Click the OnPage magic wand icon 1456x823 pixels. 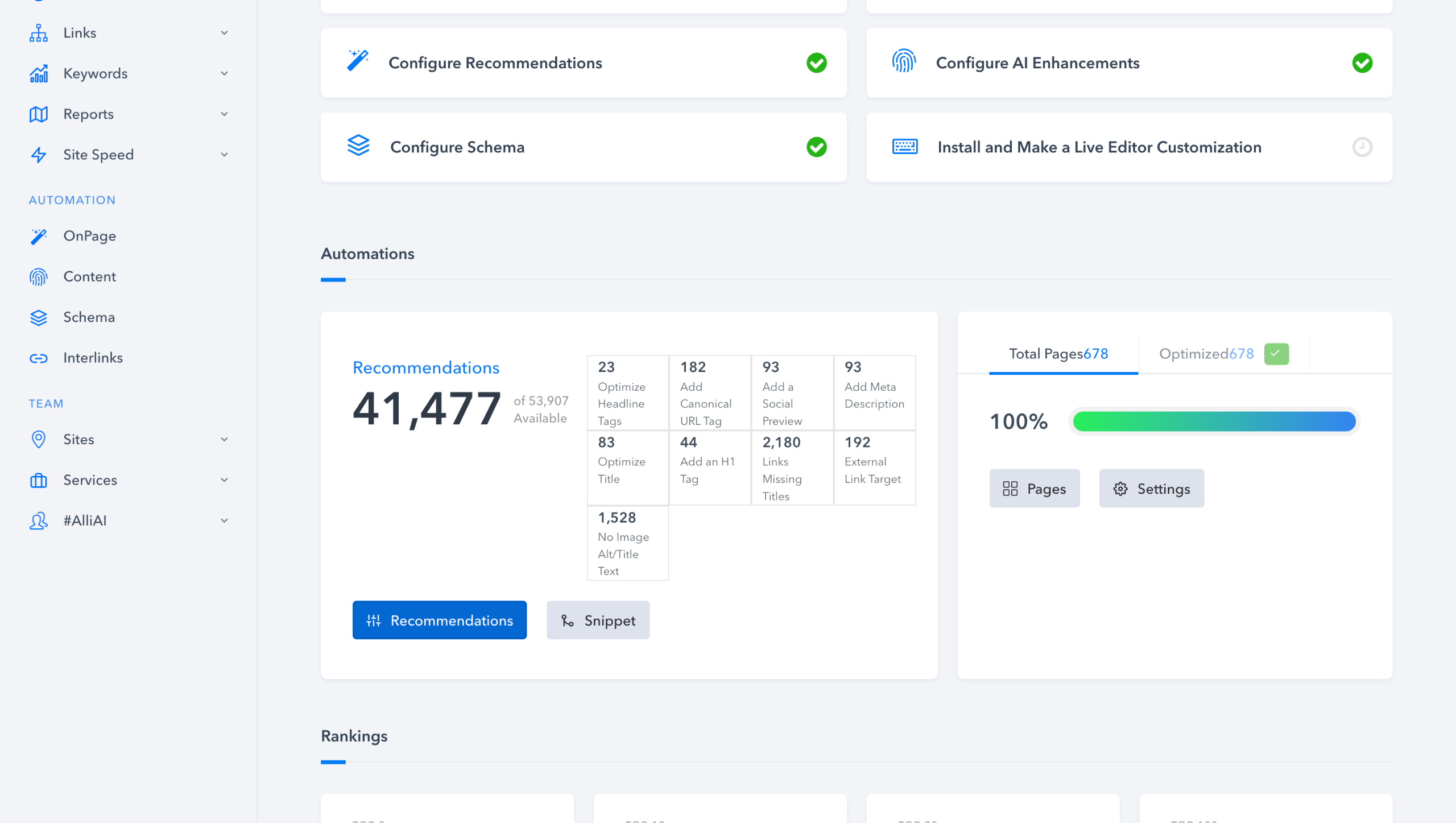(x=39, y=236)
